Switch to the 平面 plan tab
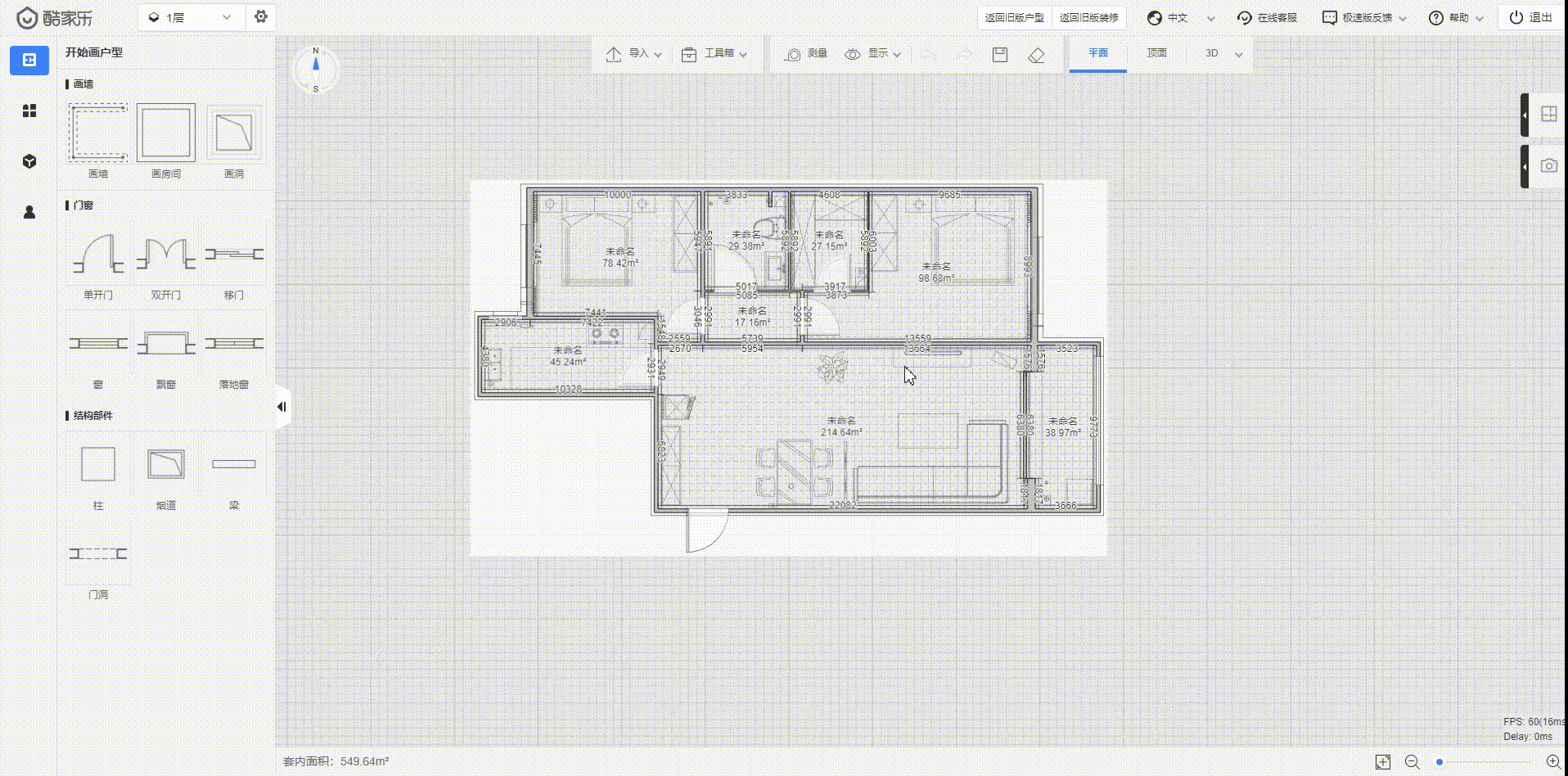This screenshot has height=776, width=1568. (x=1098, y=53)
